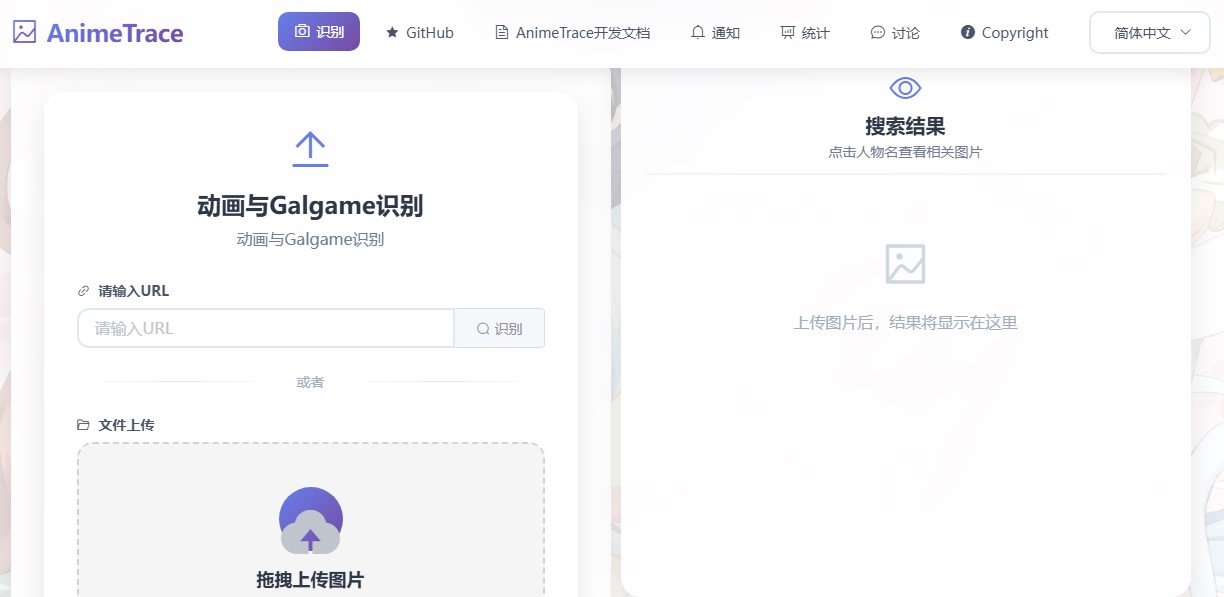This screenshot has height=597, width=1224.
Task: Focus the 请输入URL input field
Action: (x=266, y=328)
